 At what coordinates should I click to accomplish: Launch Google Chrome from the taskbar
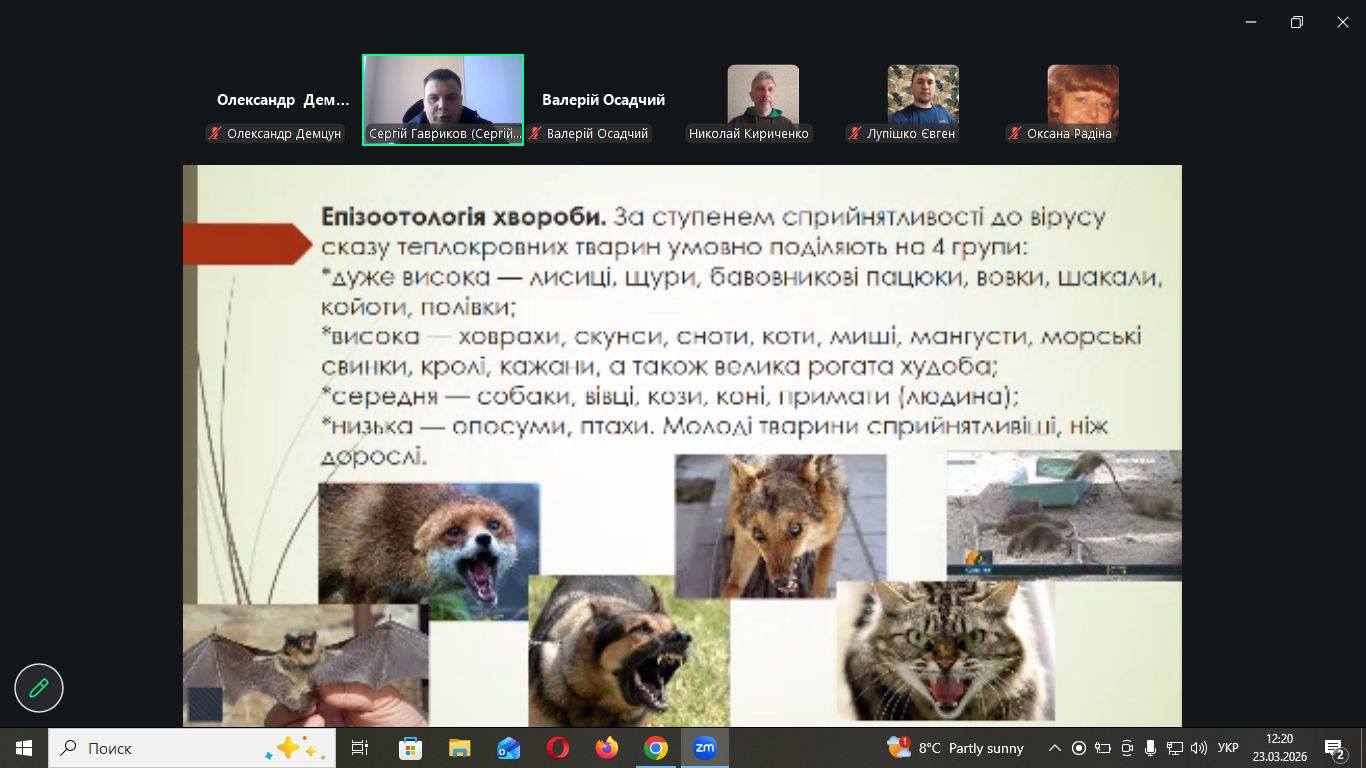coord(656,748)
